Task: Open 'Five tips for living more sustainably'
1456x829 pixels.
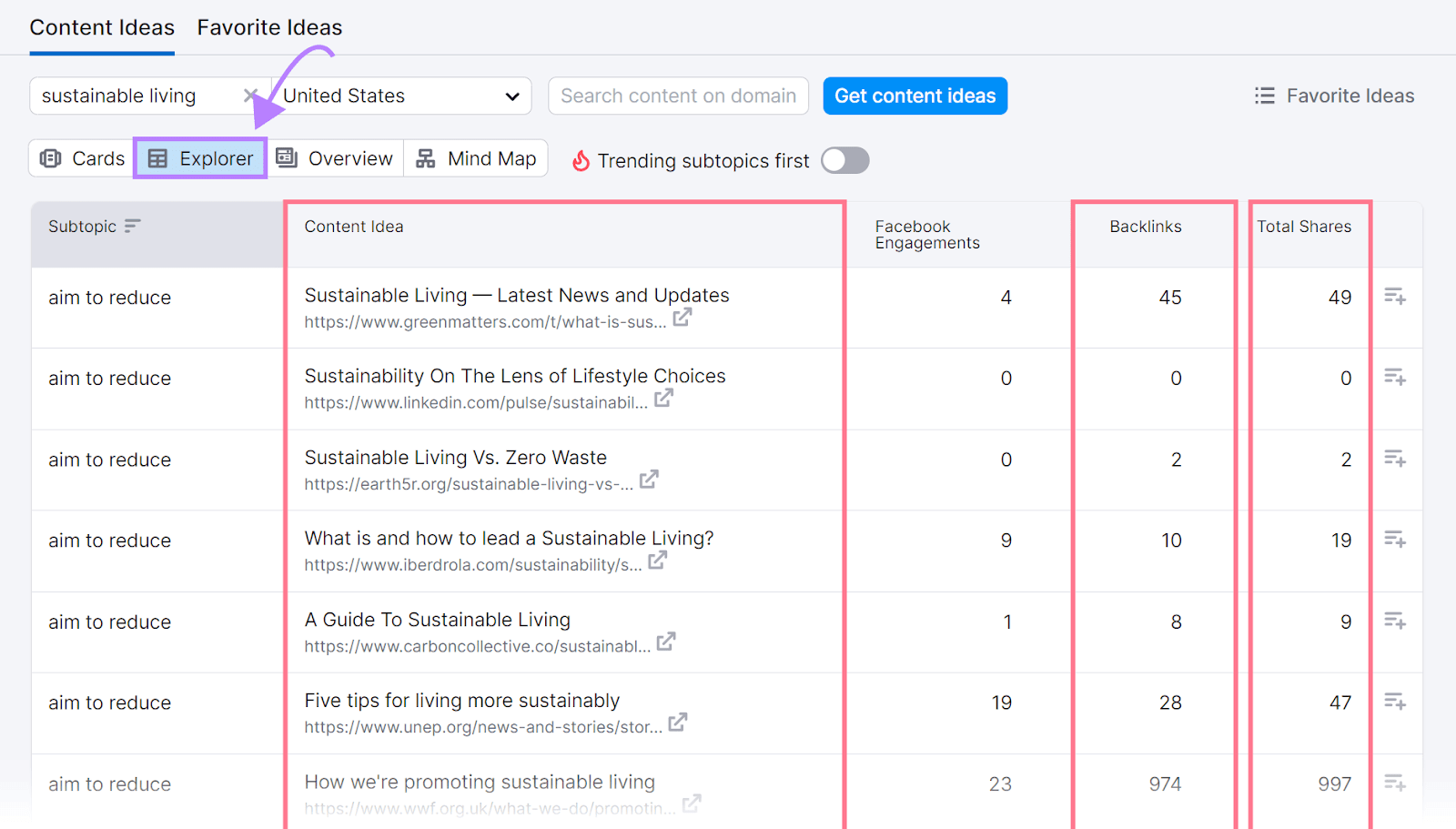Action: pyautogui.click(x=461, y=701)
